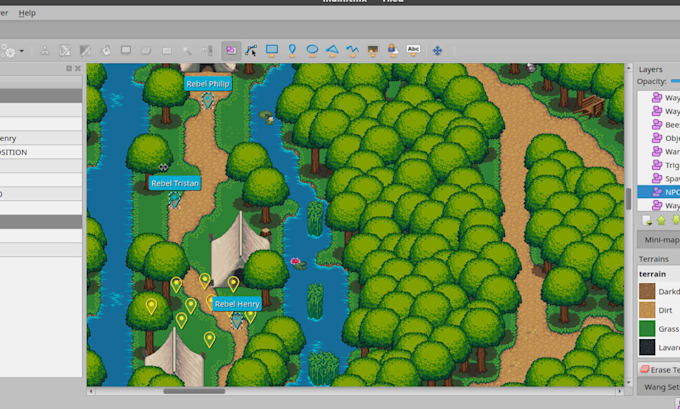Select the Insert Tile tool

(x=373, y=51)
